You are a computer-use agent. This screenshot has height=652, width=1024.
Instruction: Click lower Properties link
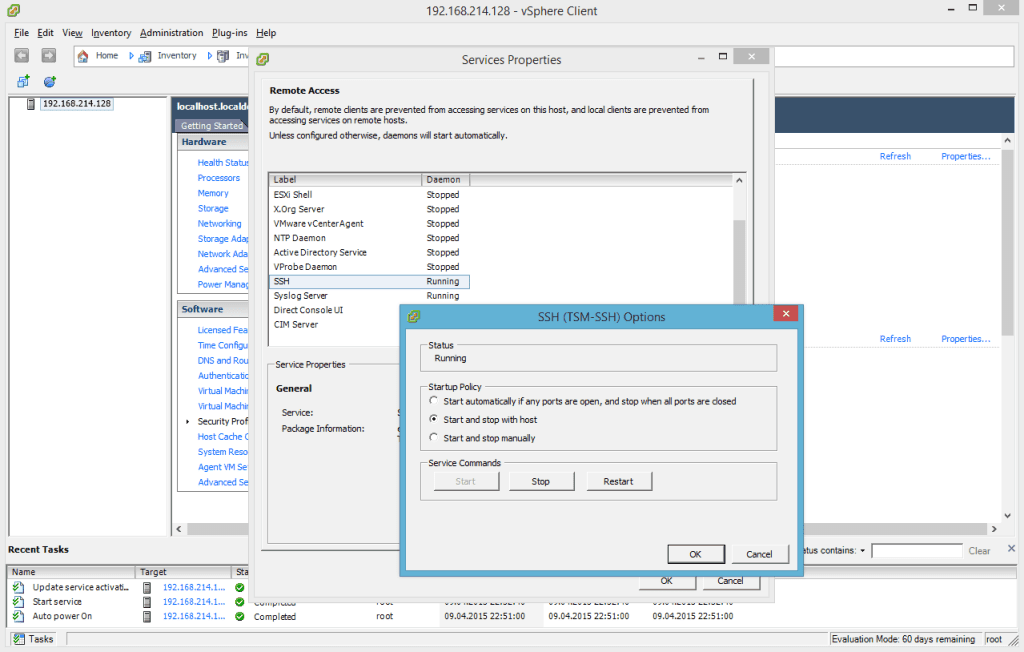(x=965, y=338)
